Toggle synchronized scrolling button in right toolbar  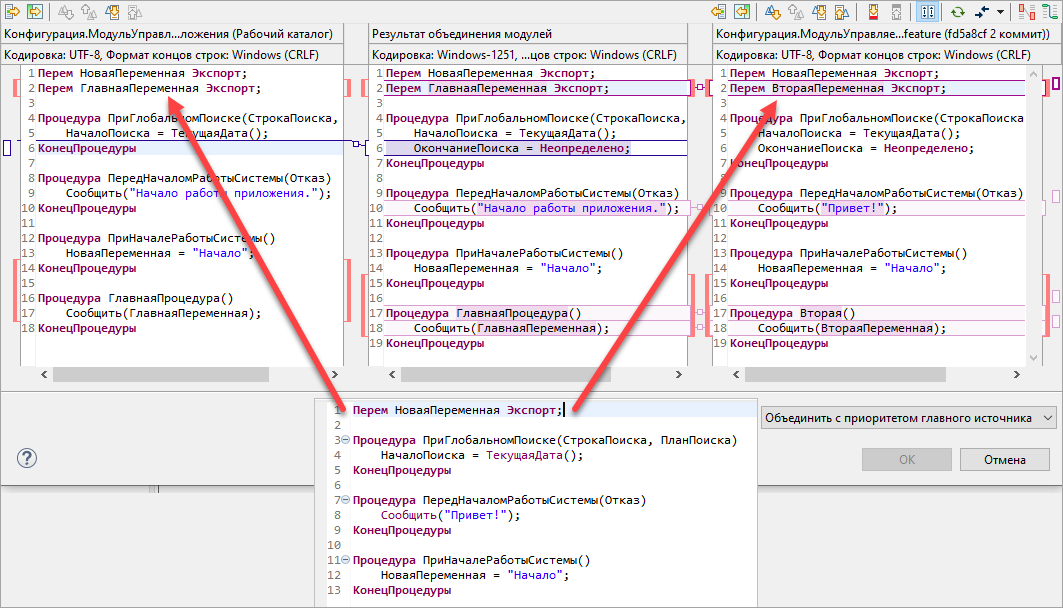(x=927, y=12)
